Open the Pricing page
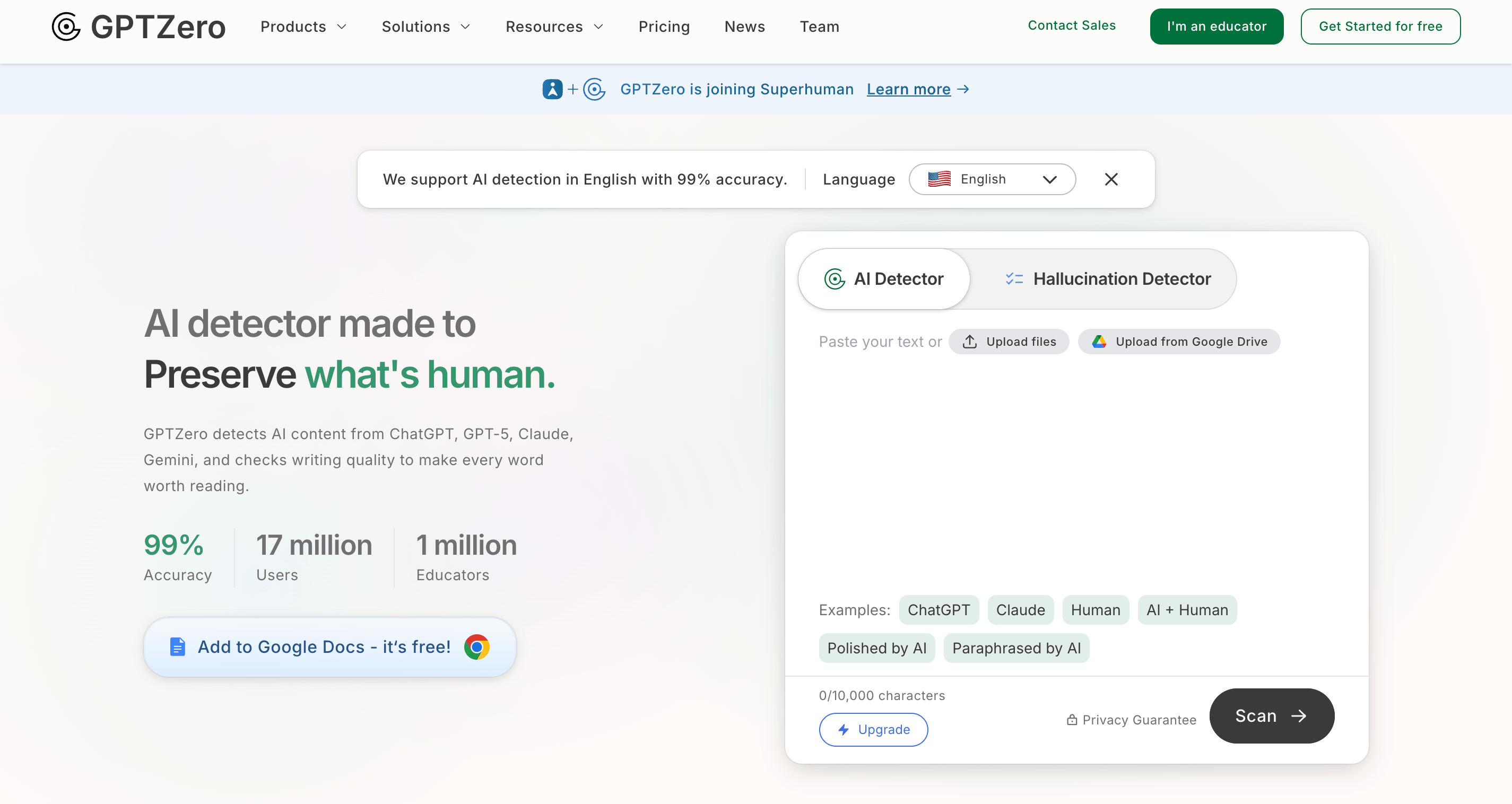Screen dimensions: 1512x804 click(x=664, y=27)
